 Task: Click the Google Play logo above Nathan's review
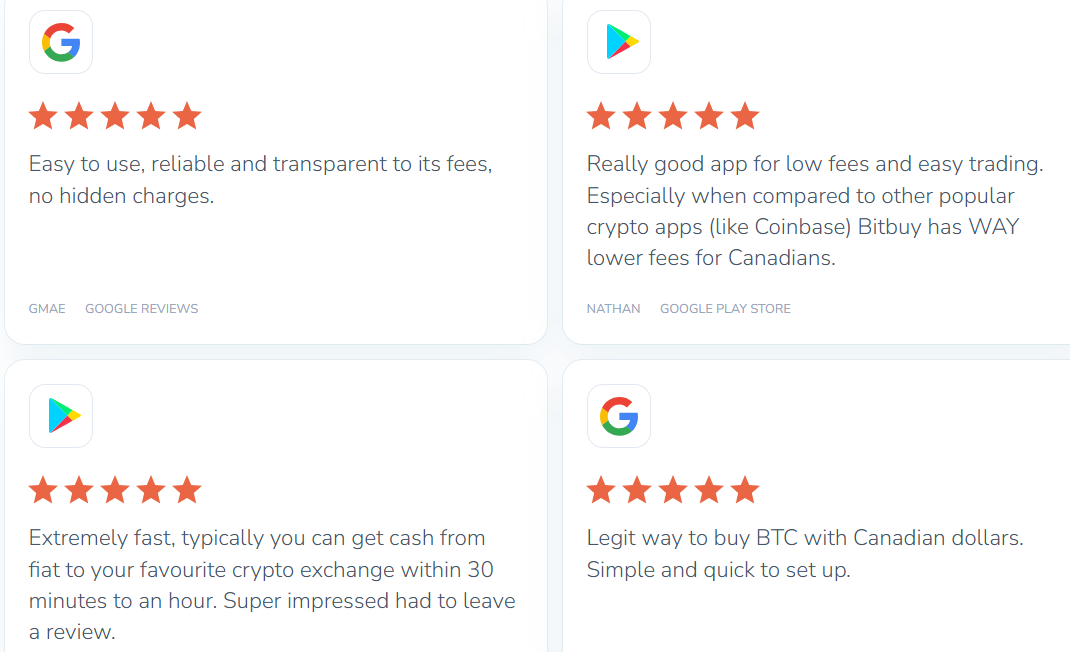click(x=620, y=43)
